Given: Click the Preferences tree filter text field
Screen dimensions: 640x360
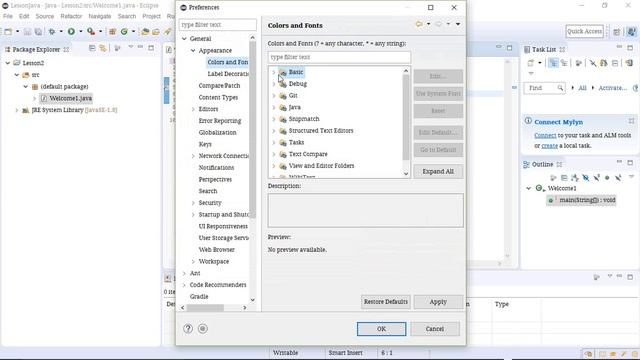Looking at the screenshot, I should click(218, 25).
